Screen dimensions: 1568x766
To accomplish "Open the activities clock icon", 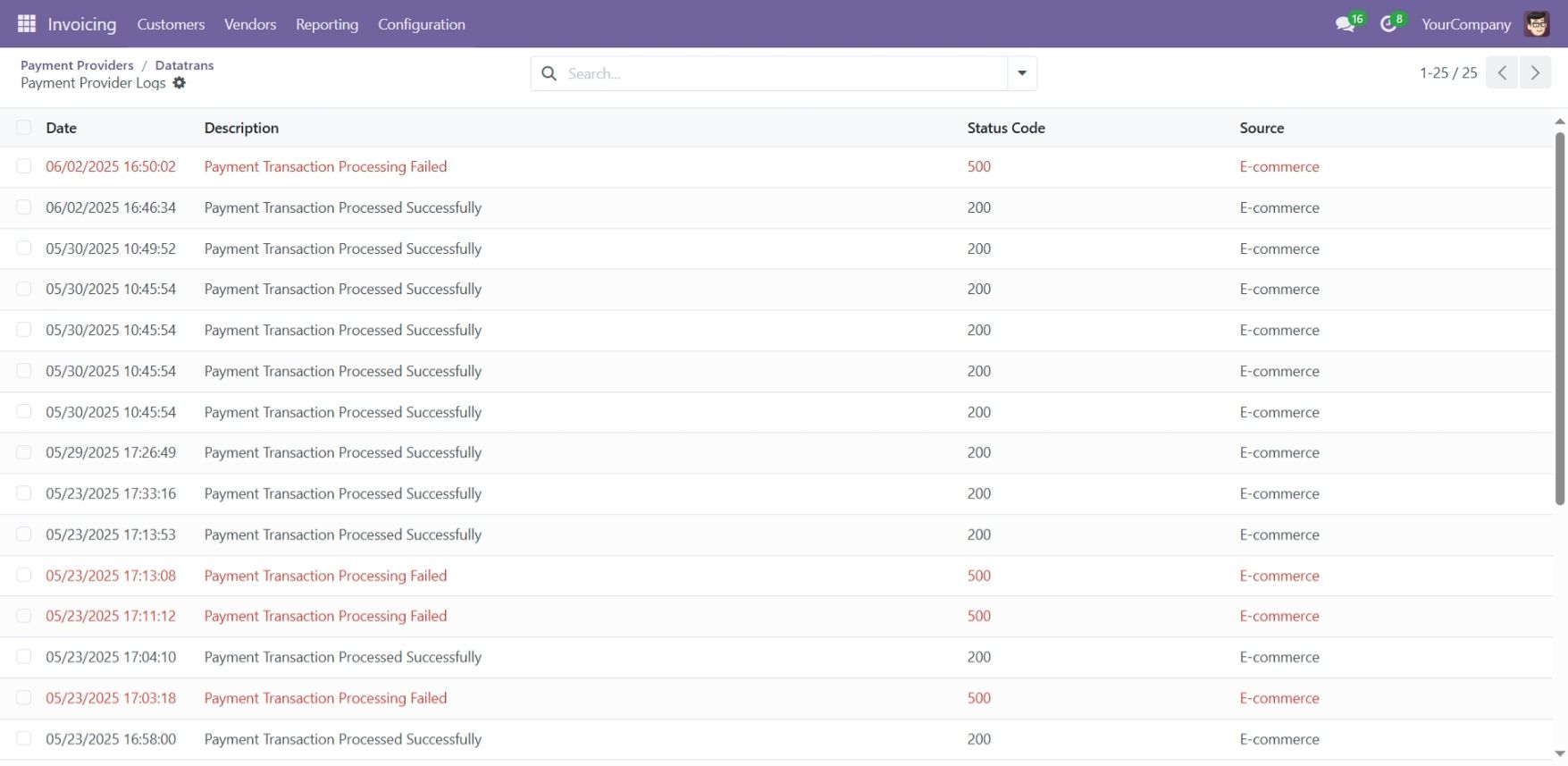I will (x=1388, y=24).
